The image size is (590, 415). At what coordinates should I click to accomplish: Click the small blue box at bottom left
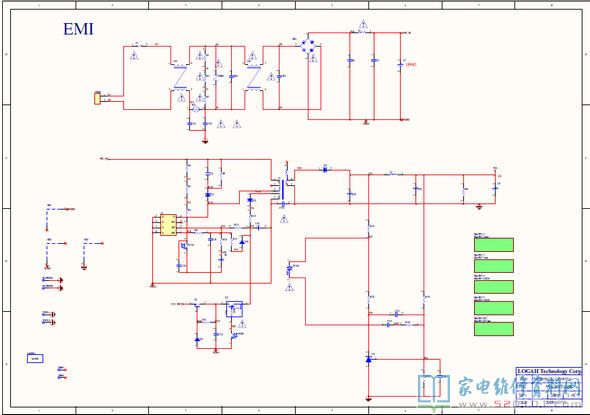[x=35, y=358]
